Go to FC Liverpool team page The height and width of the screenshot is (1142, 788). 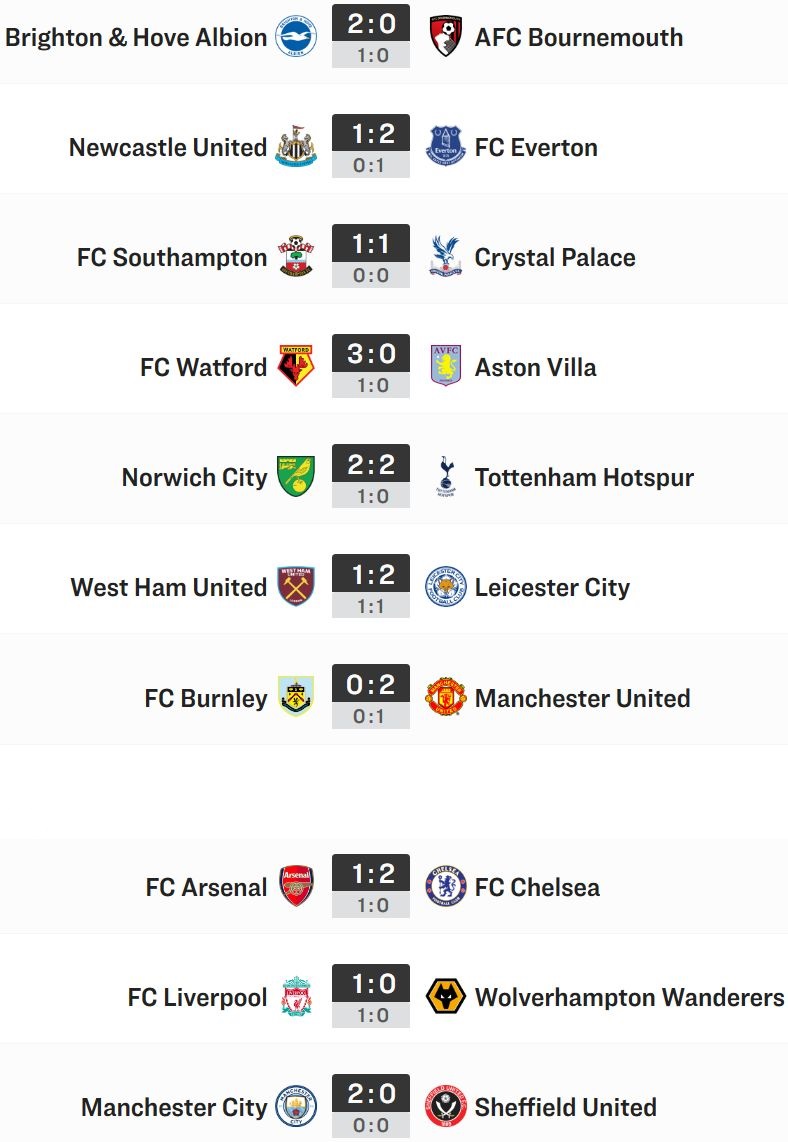click(197, 997)
